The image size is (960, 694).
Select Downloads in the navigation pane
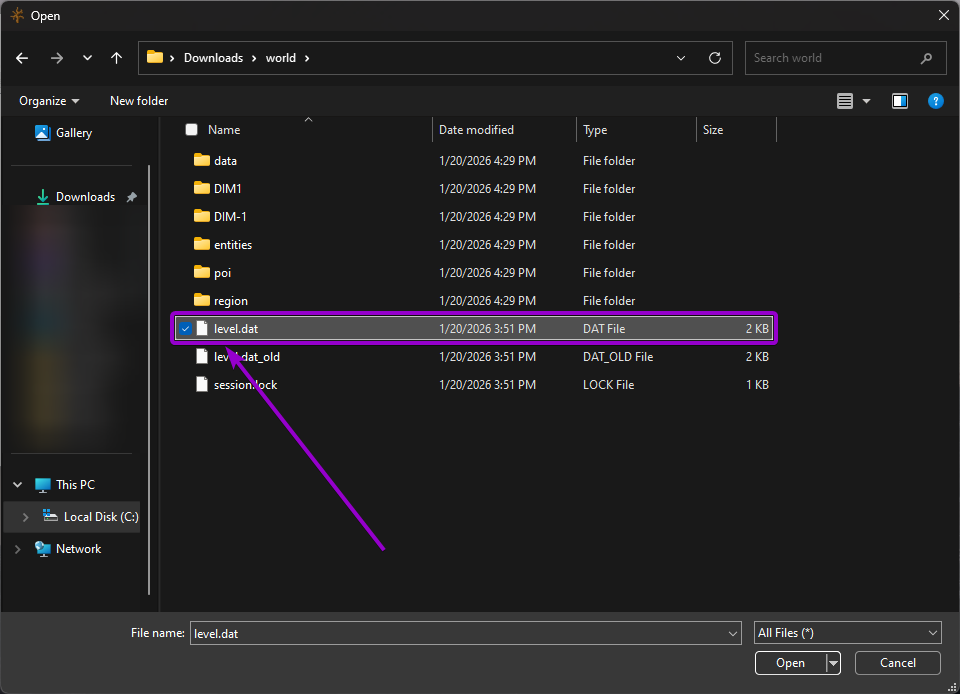pos(84,196)
